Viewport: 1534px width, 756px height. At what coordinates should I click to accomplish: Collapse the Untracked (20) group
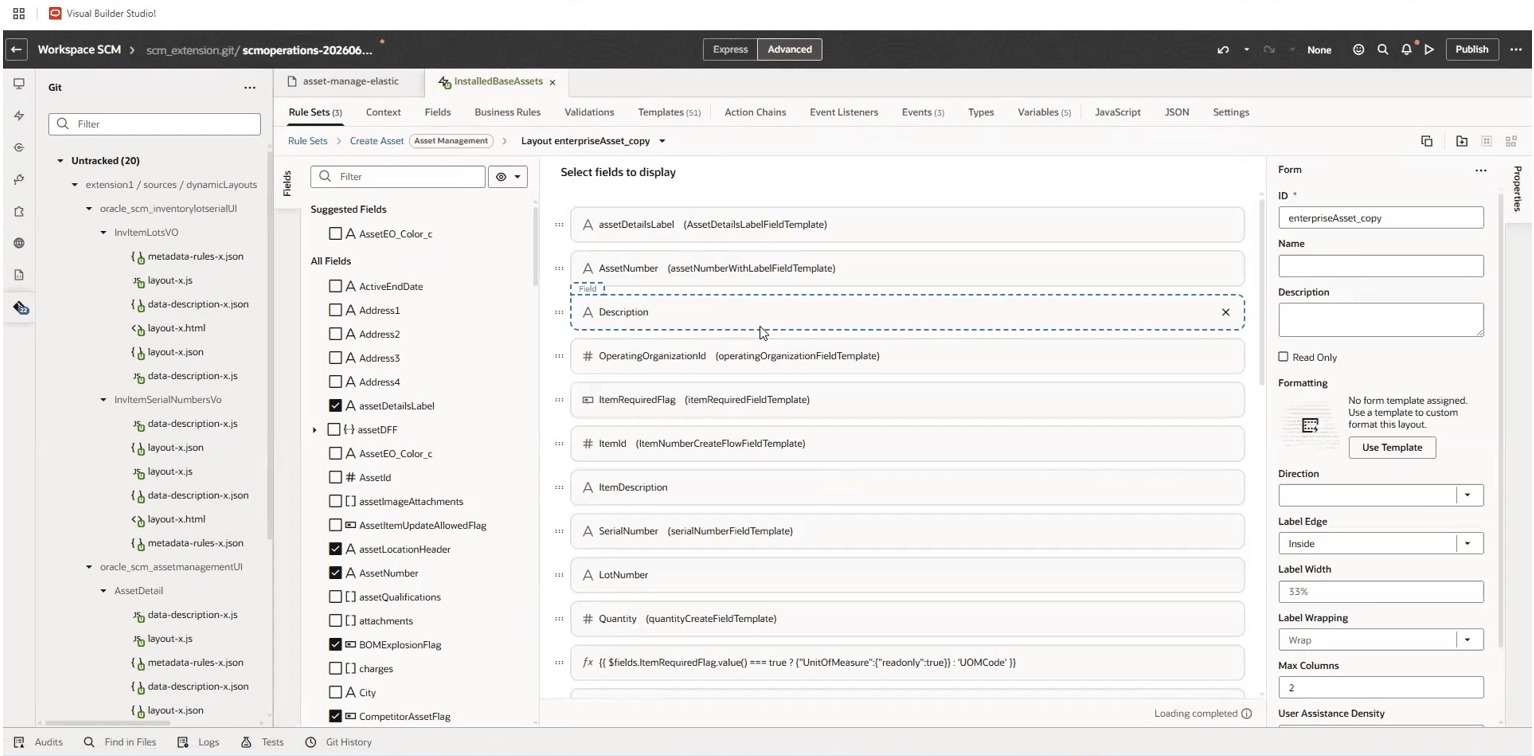point(61,161)
